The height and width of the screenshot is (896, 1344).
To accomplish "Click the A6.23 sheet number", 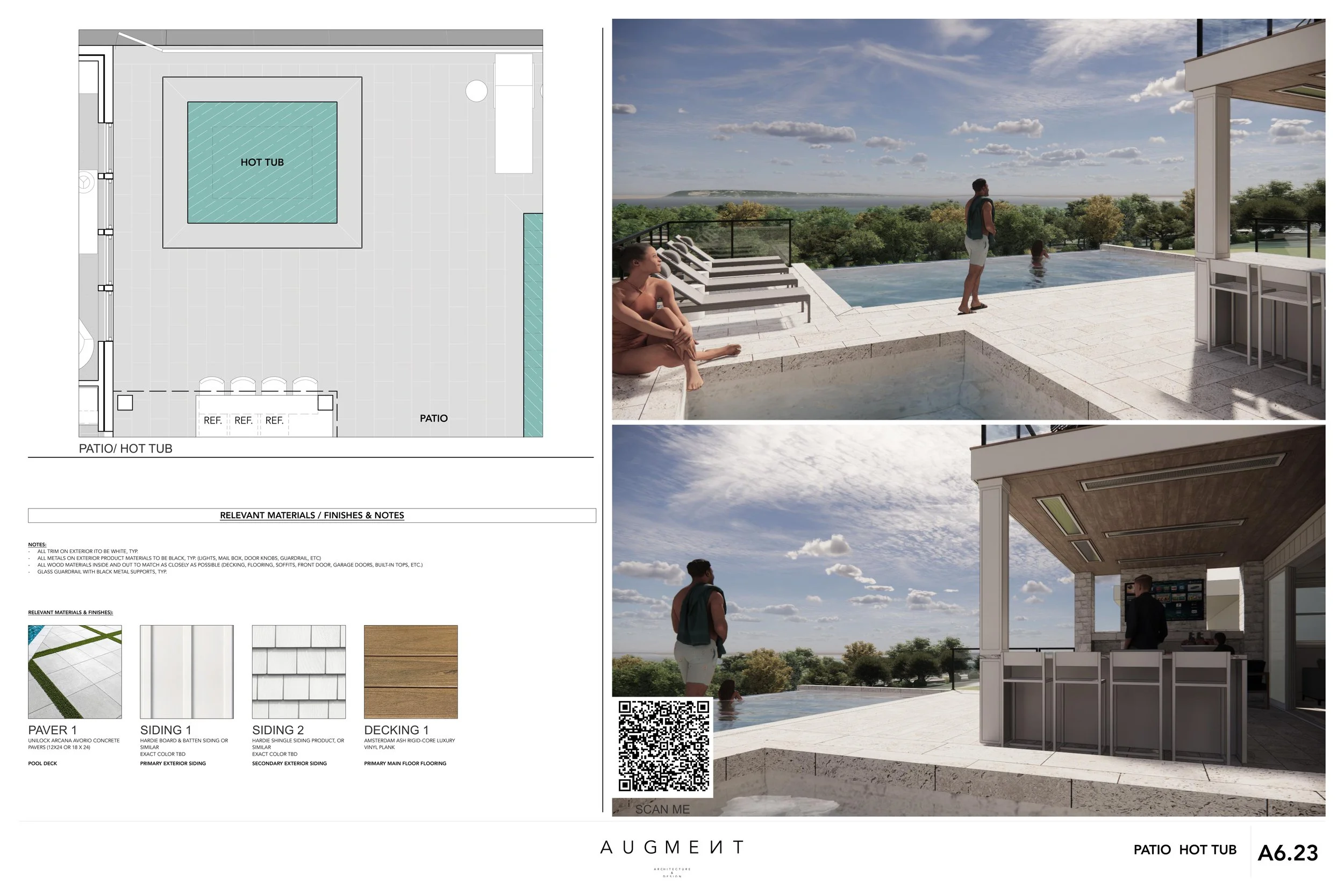I will click(1288, 852).
